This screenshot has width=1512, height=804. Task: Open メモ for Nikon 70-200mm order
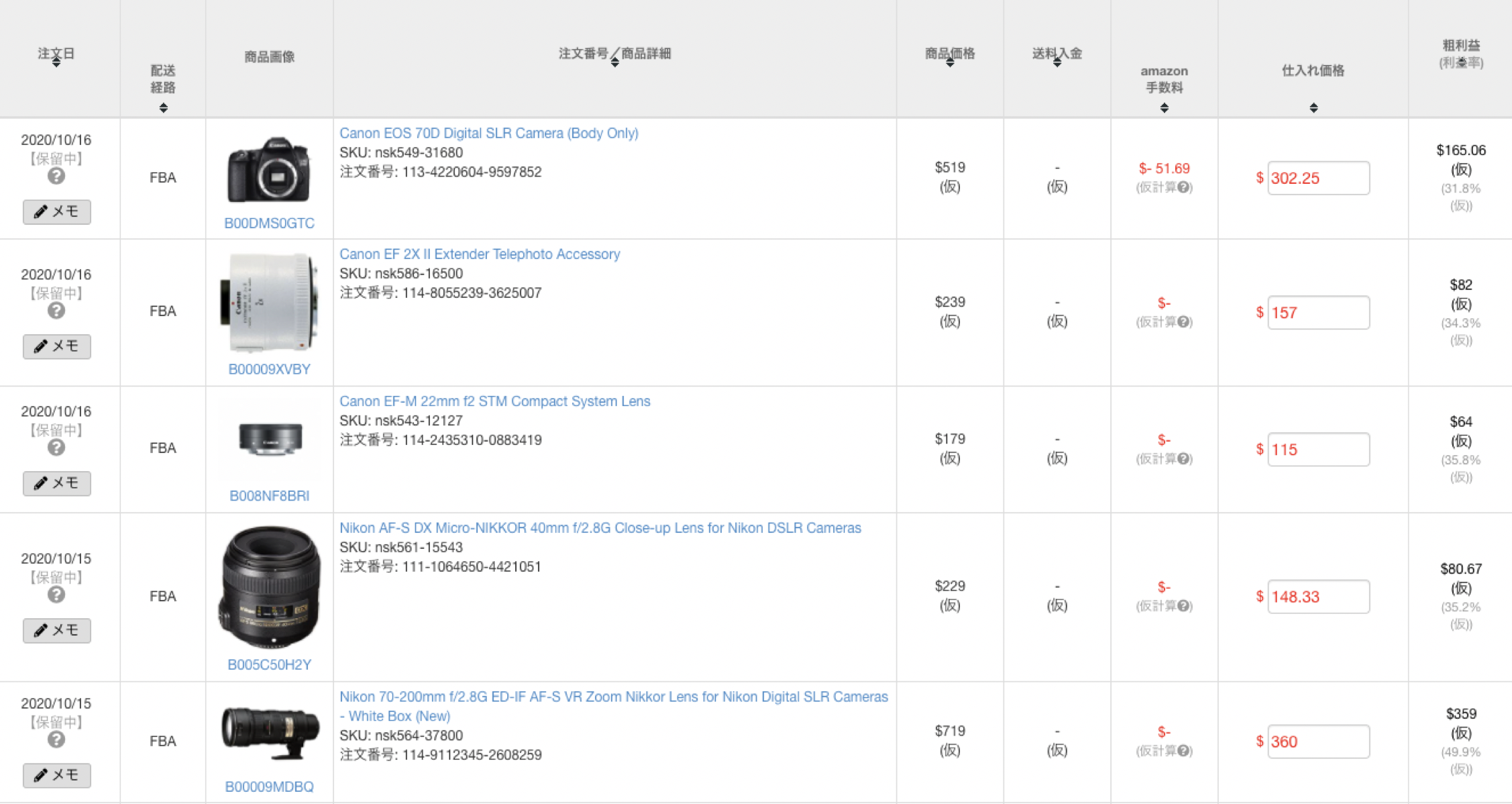point(56,775)
